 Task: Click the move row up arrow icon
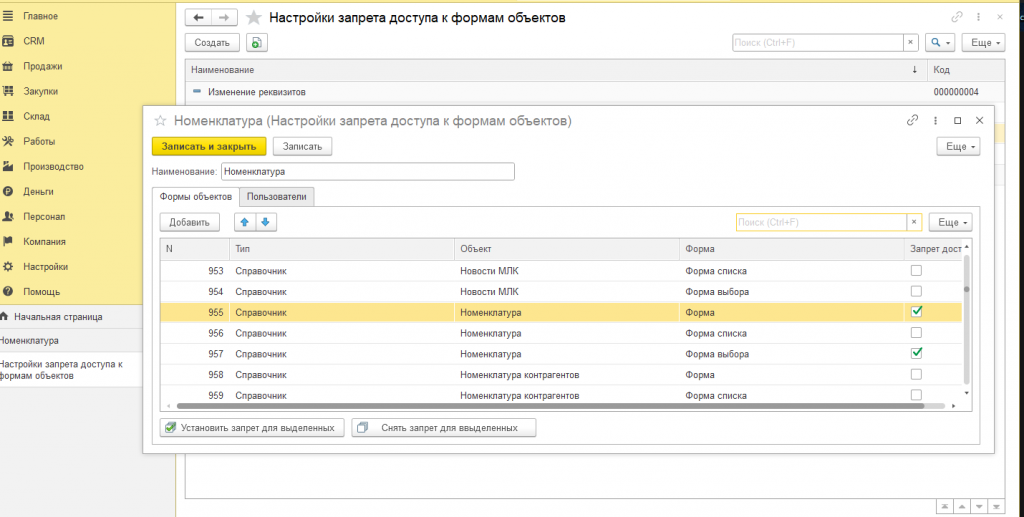(243, 222)
